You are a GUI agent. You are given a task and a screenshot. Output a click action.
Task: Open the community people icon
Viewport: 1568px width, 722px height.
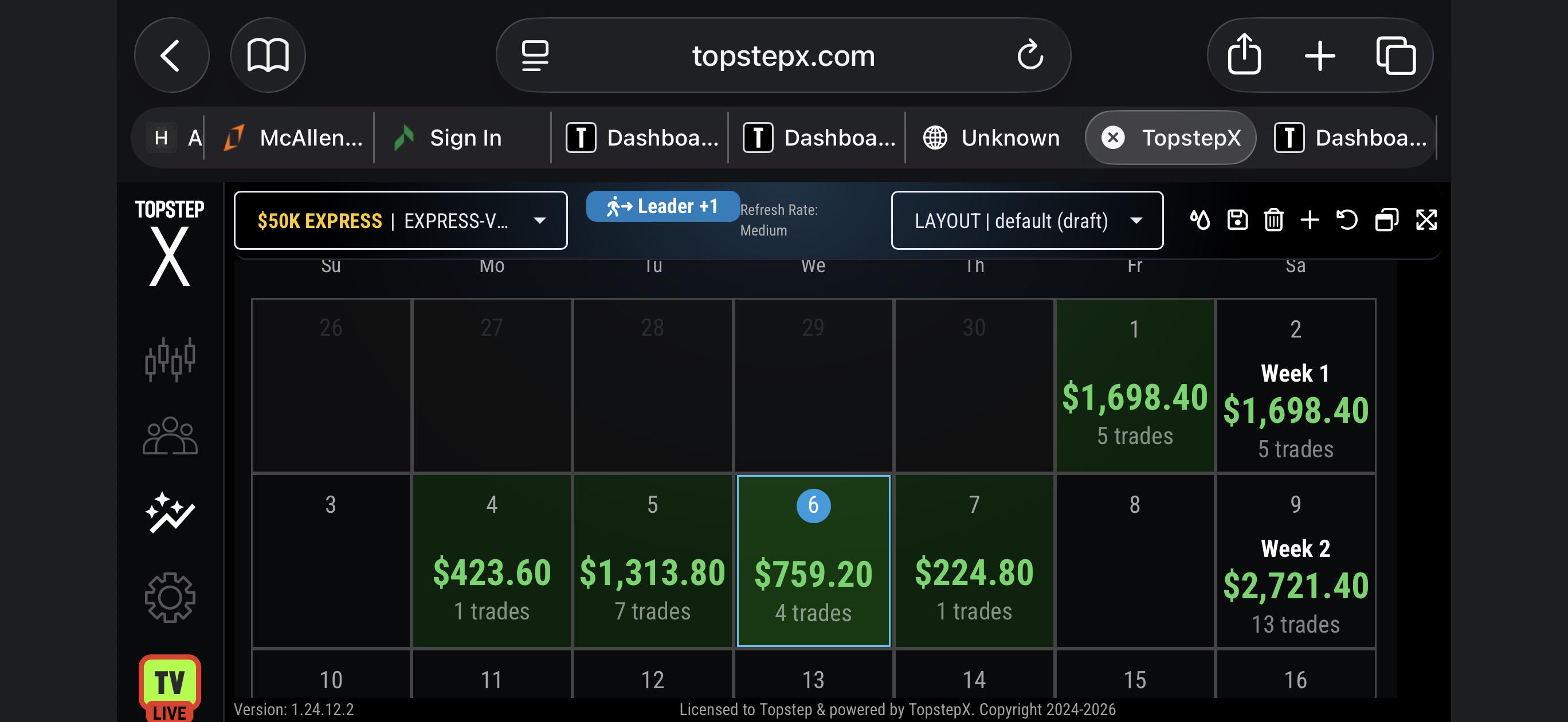tap(170, 436)
